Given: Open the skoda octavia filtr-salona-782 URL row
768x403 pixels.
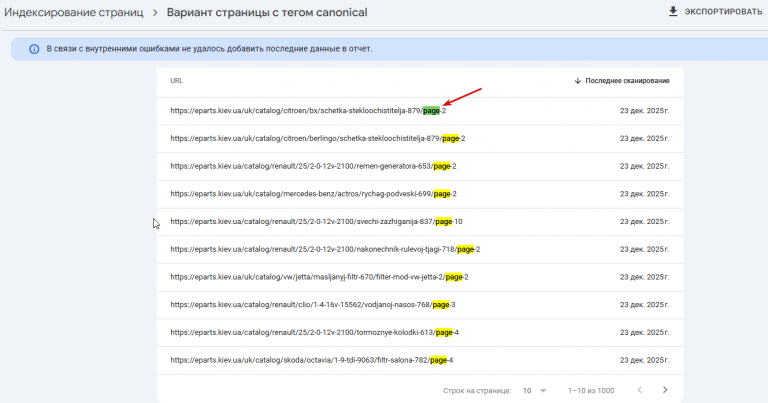Looking at the screenshot, I should (420, 360).
